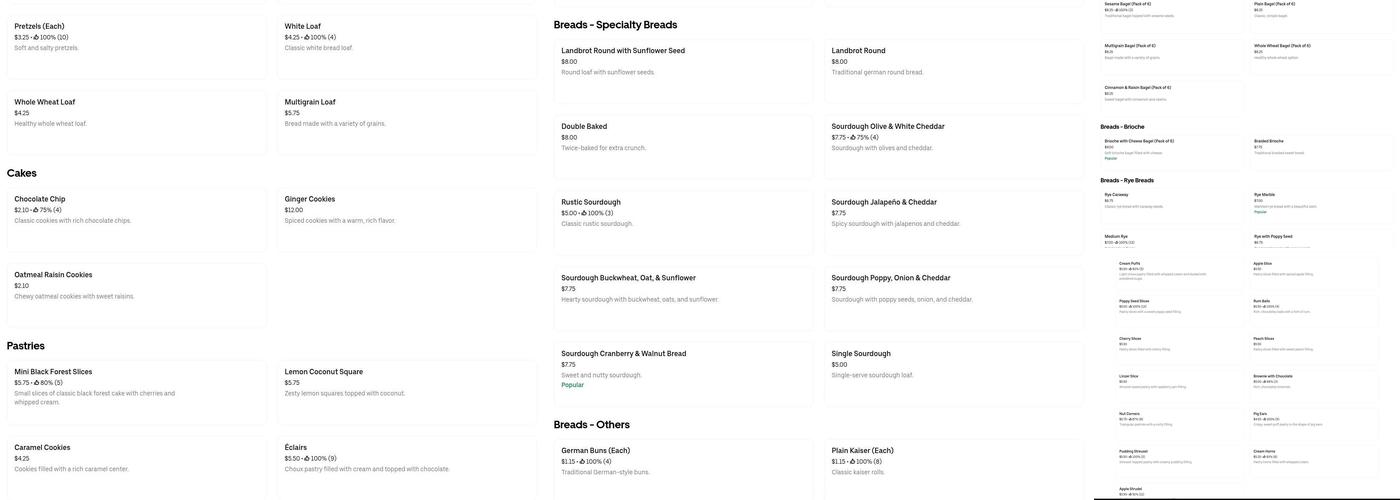
Task: Click the thumbs-up icon on Pretzels (Each)
Action: point(37,37)
